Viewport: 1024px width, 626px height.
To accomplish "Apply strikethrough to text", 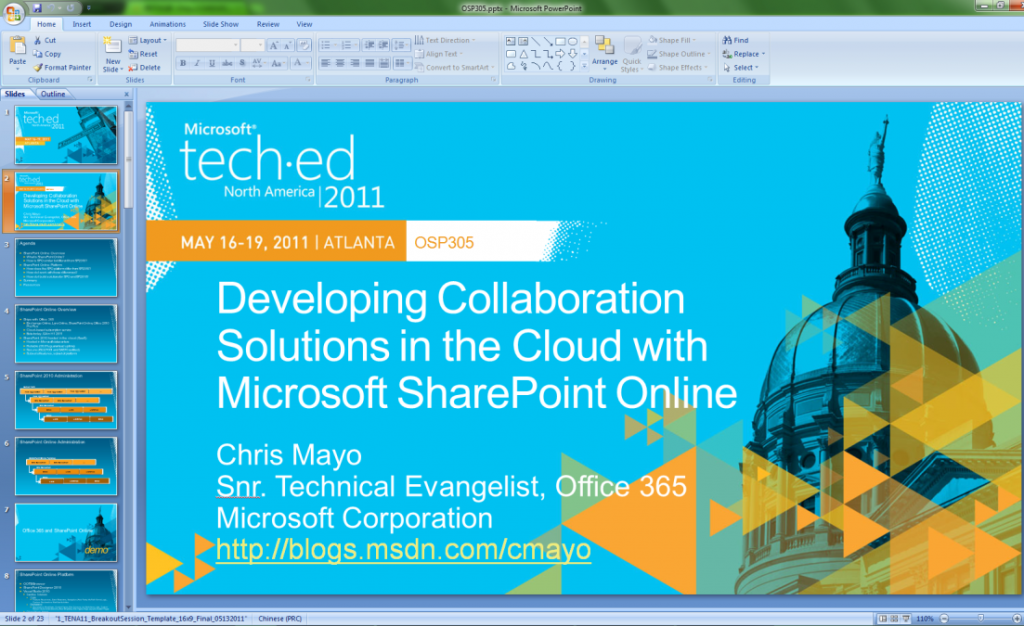I will 227,63.
